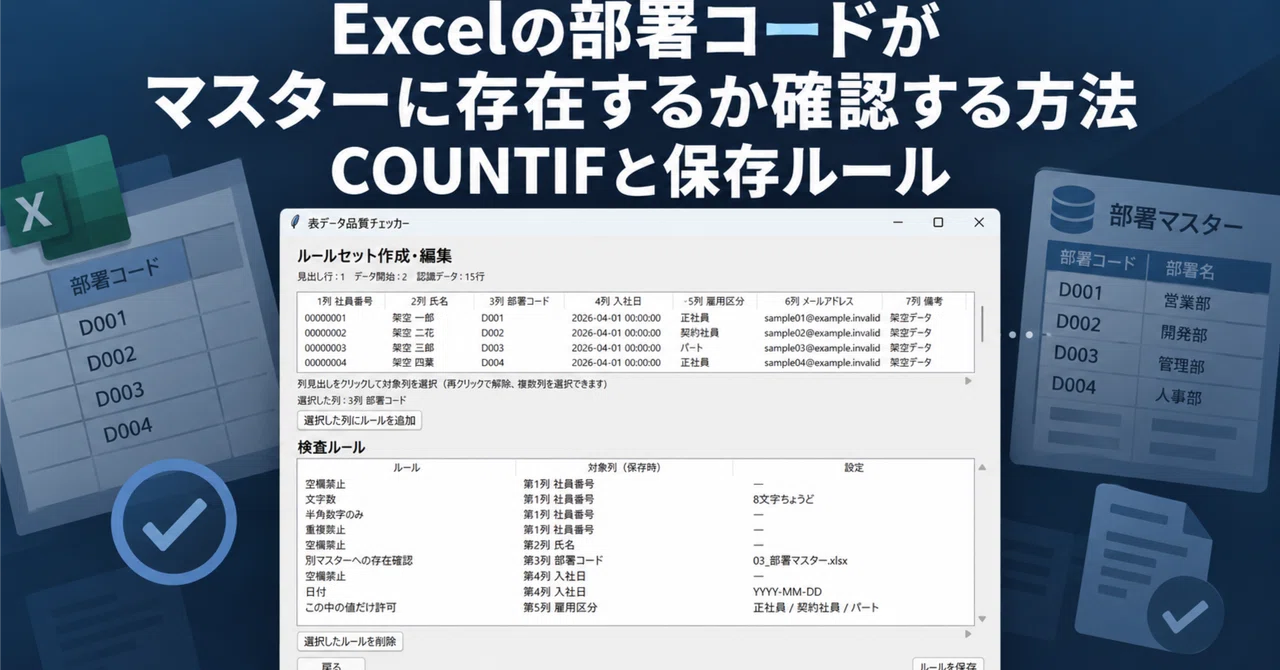Image resolution: width=1280 pixels, height=670 pixels.
Task: Click the パート employment type cell
Action: click(692, 348)
